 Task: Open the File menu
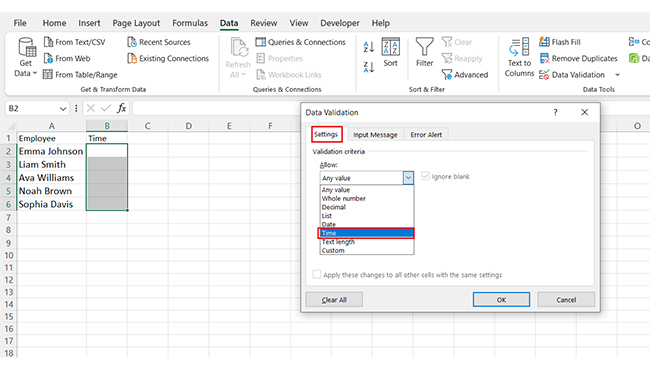tap(20, 23)
